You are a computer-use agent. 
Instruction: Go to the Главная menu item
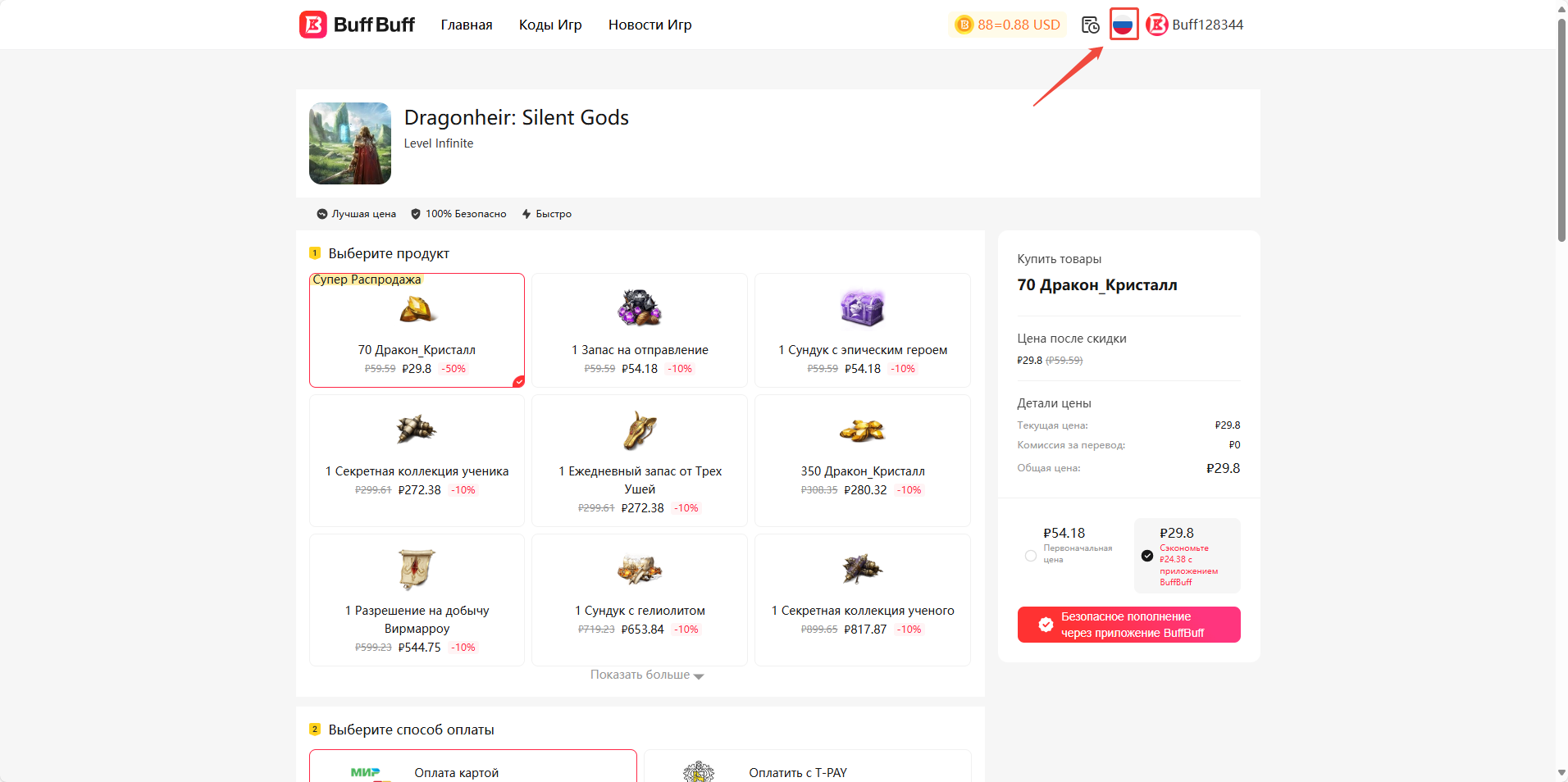point(466,25)
